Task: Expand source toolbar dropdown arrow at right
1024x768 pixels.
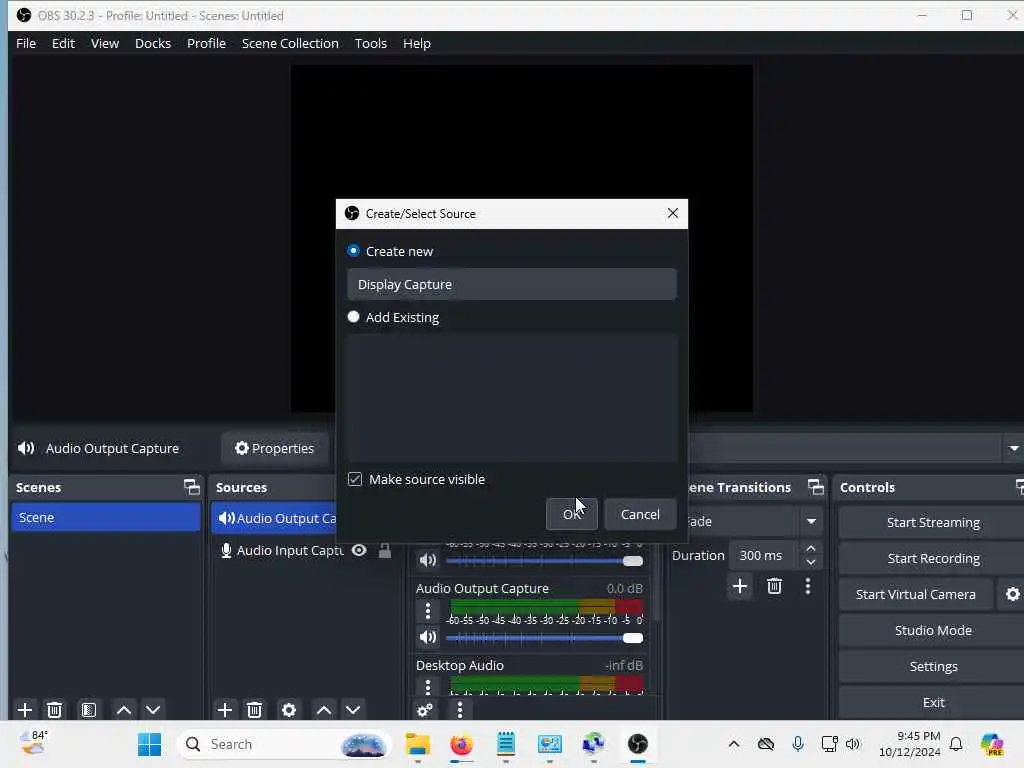Action: [1014, 449]
